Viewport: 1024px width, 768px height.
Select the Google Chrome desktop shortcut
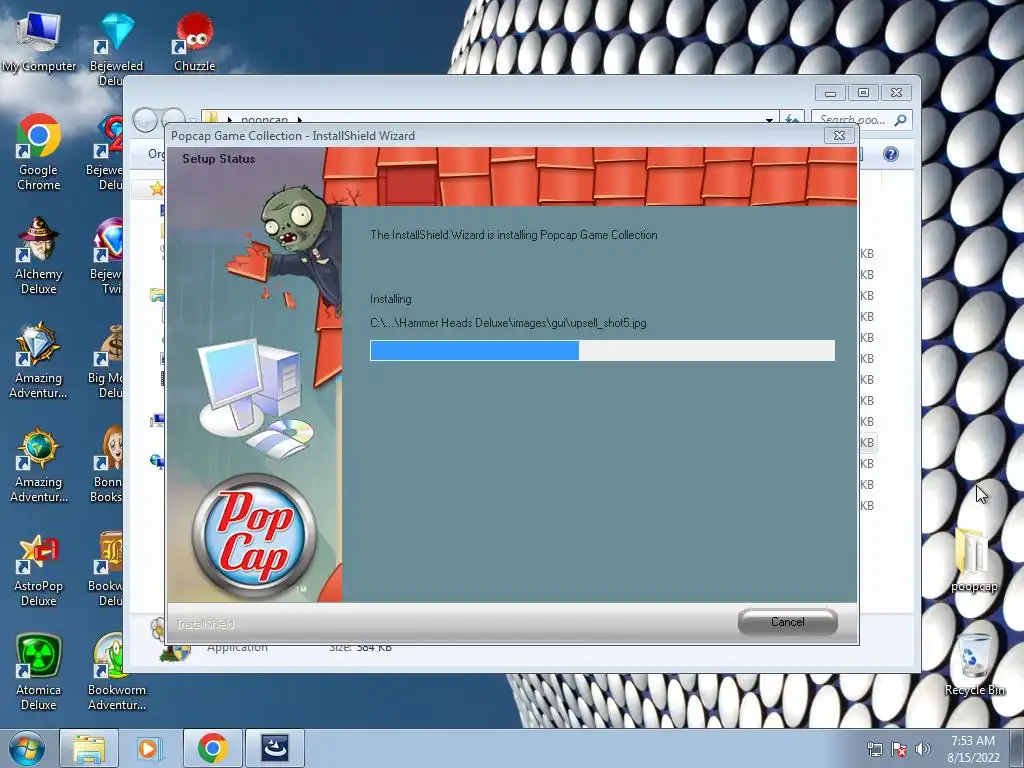tap(39, 152)
